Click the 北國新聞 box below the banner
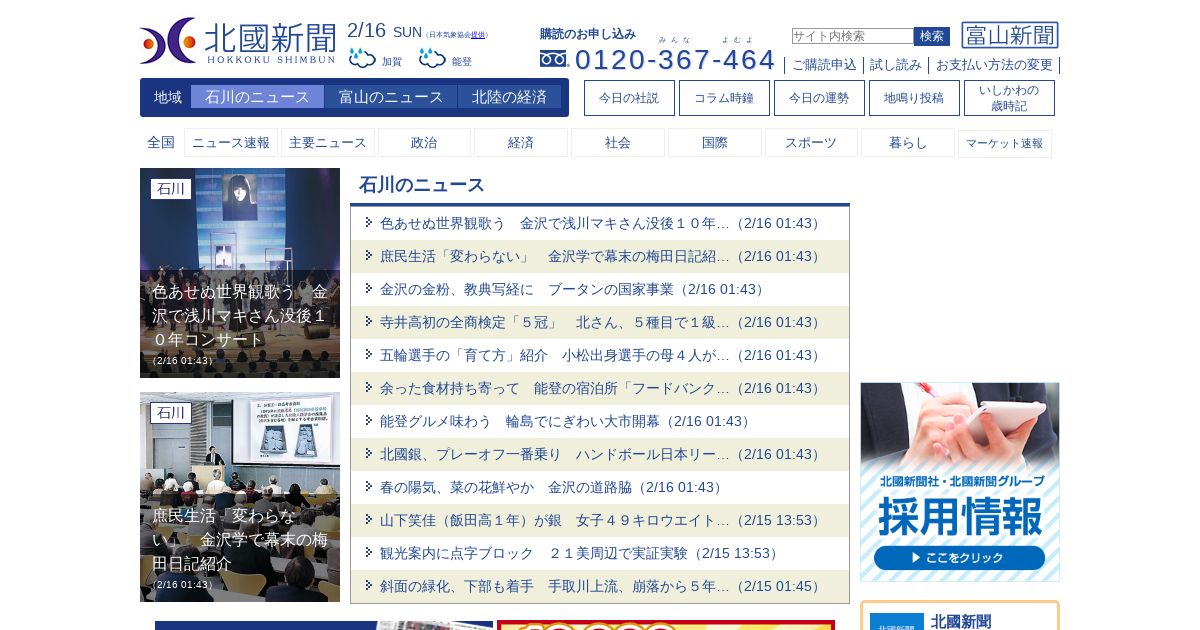Viewport: 1200px width, 630px height. 960,616
